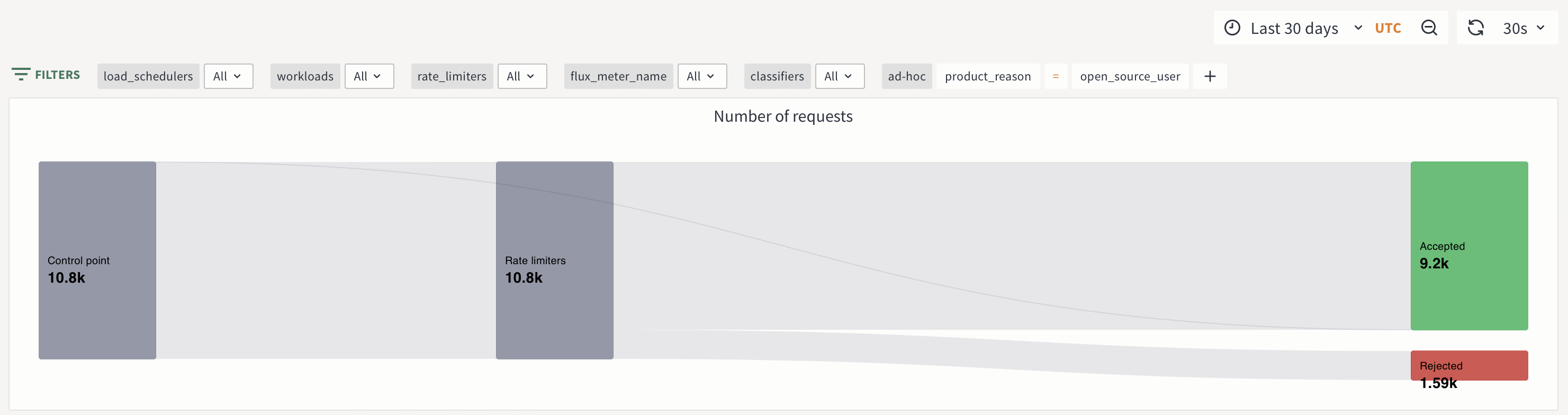Open the Last 30 days time range
This screenshot has height=415, width=1568.
(x=1294, y=28)
